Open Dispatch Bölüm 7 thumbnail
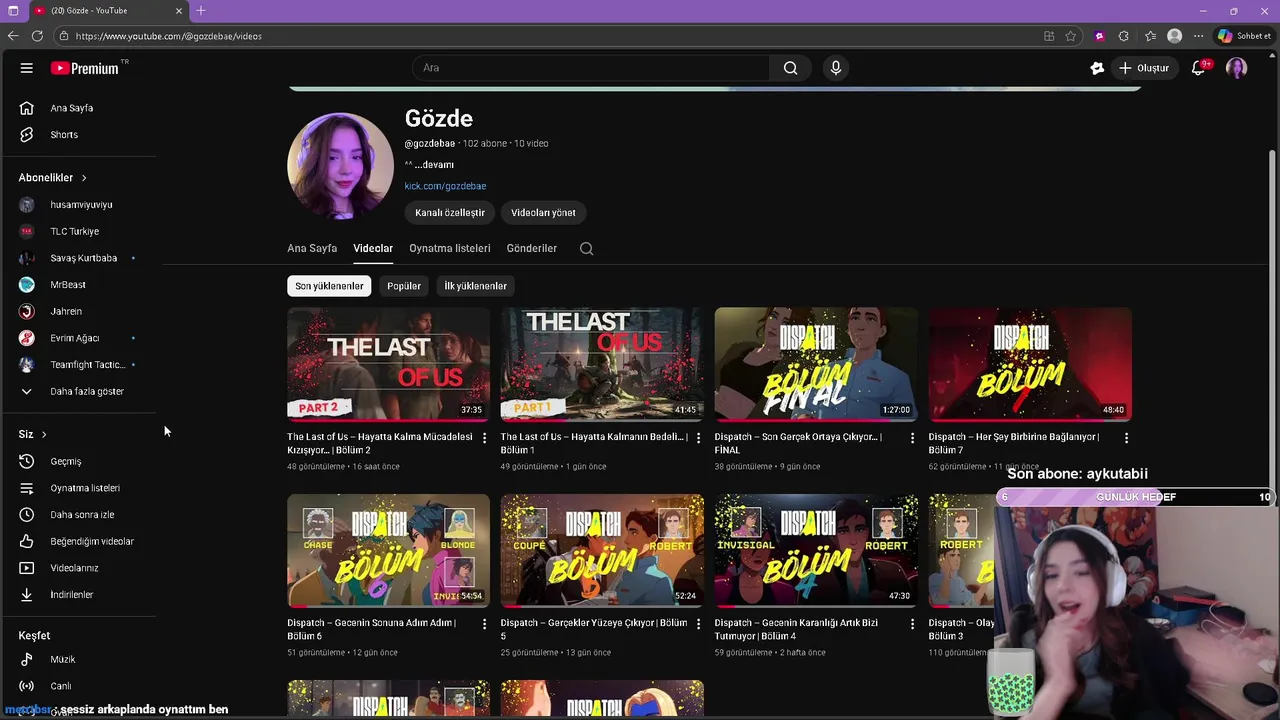 tap(1030, 364)
